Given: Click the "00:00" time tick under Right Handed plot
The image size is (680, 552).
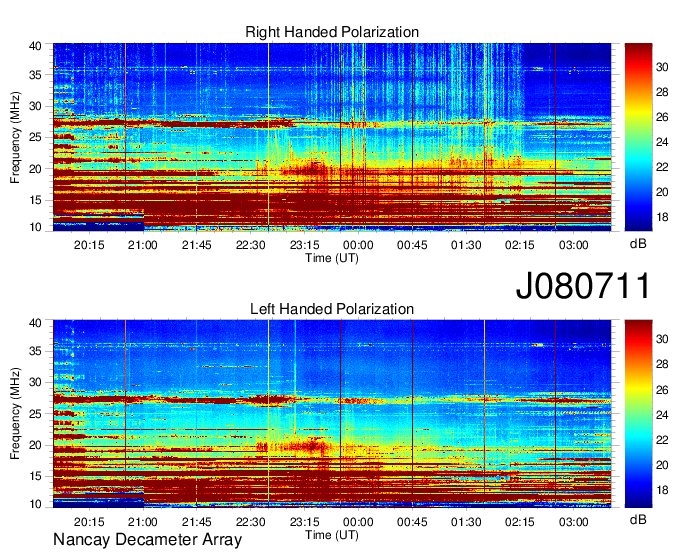Looking at the screenshot, I should (x=358, y=245).
